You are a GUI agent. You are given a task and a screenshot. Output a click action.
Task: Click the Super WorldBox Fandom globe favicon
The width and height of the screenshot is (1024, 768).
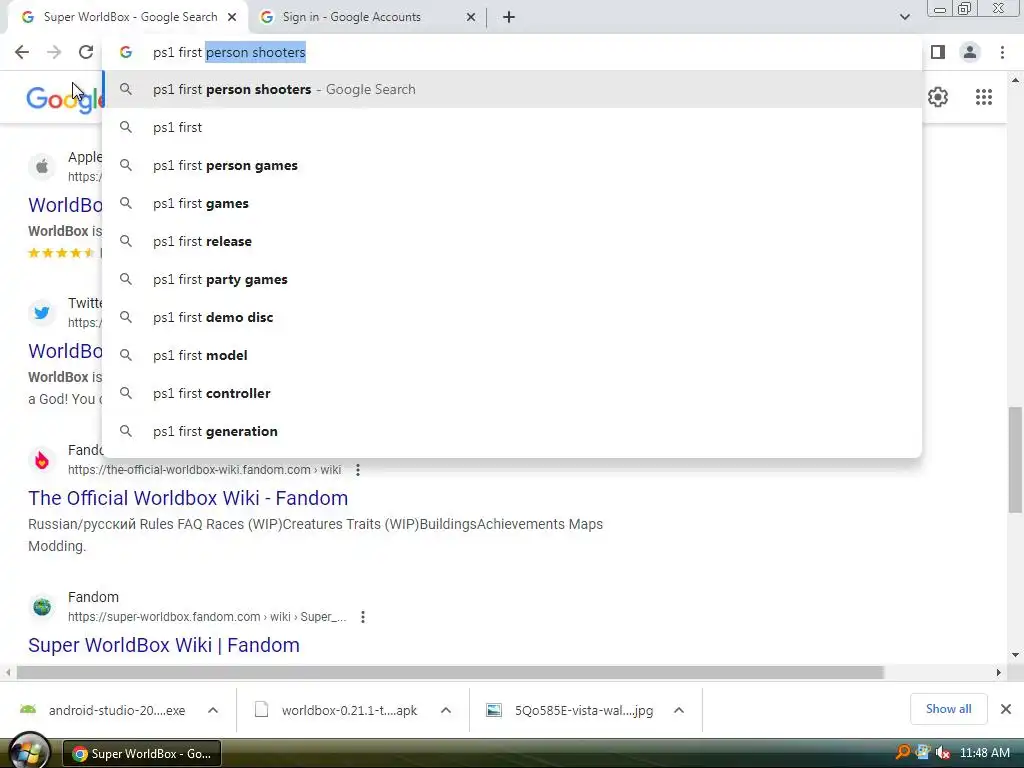point(42,607)
